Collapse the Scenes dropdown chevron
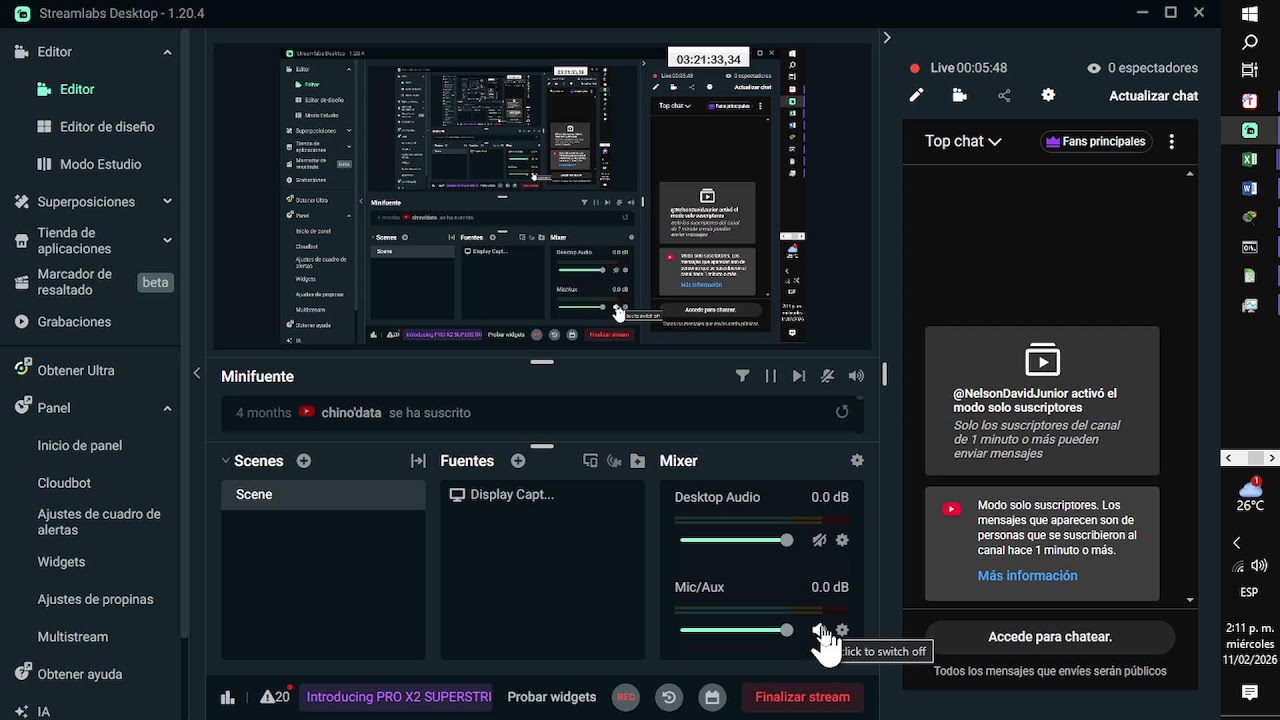 226,461
